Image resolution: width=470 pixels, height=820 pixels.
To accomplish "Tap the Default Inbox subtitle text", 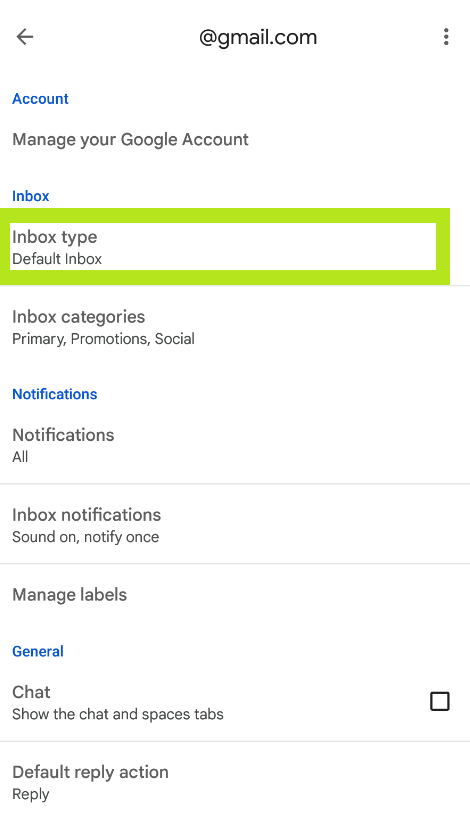I will coord(57,259).
